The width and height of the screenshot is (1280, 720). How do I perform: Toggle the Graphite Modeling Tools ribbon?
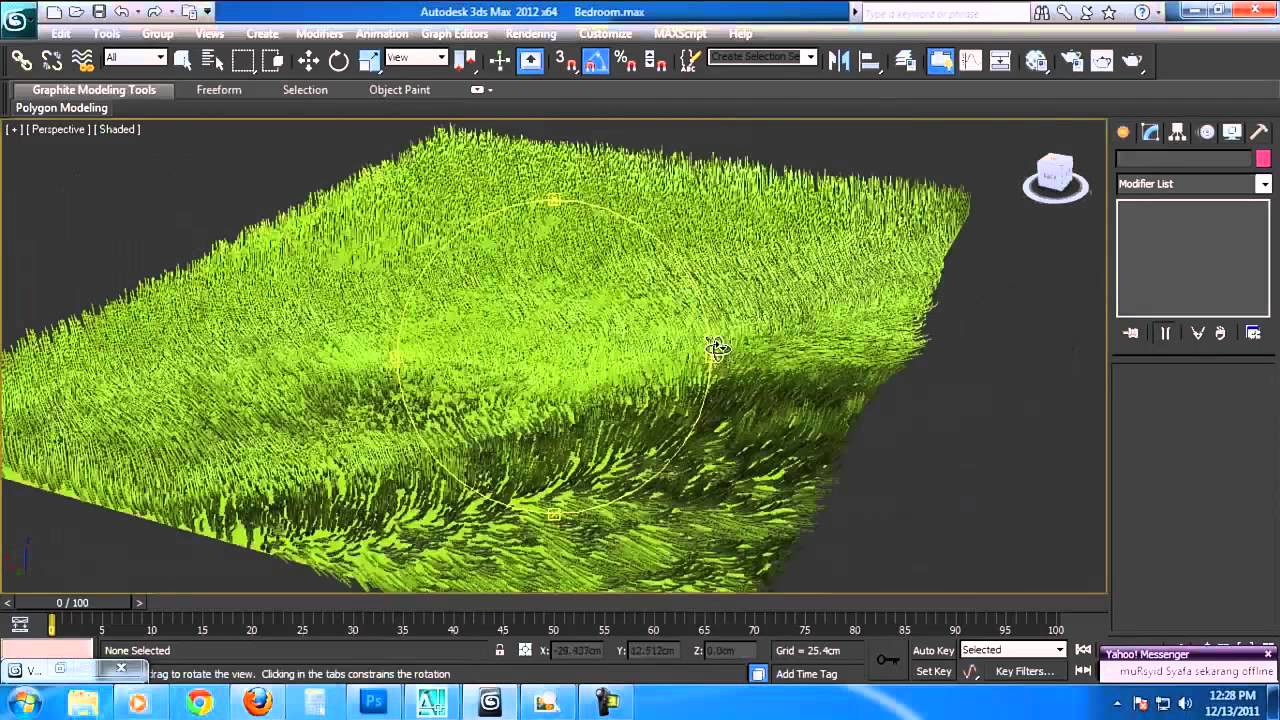pyautogui.click(x=941, y=61)
